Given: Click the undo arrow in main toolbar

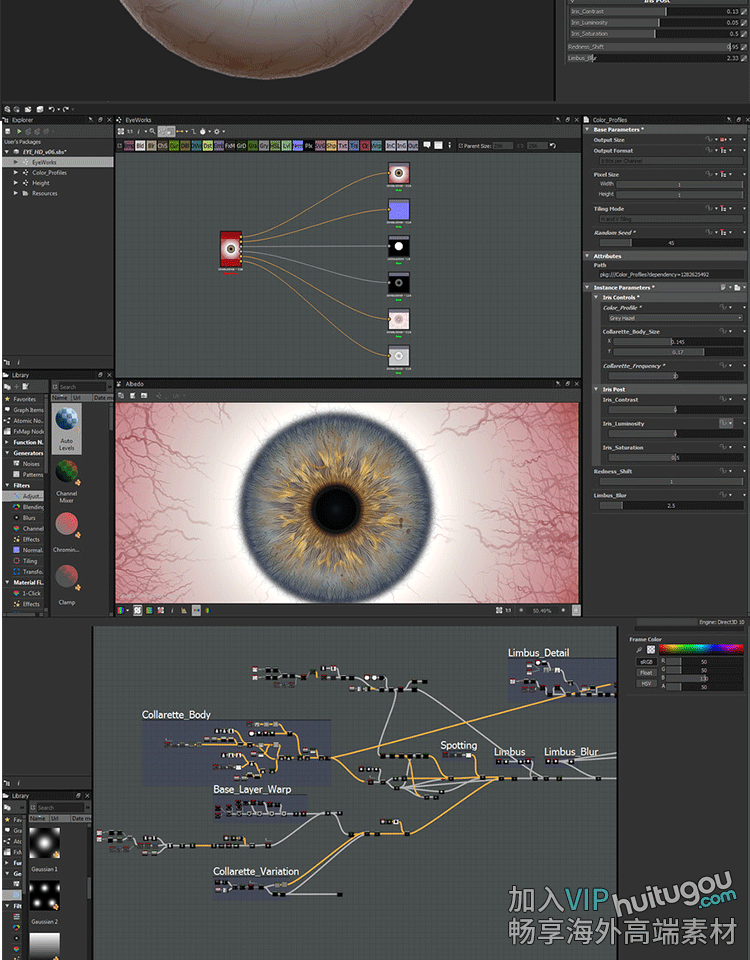Looking at the screenshot, I should (52, 108).
